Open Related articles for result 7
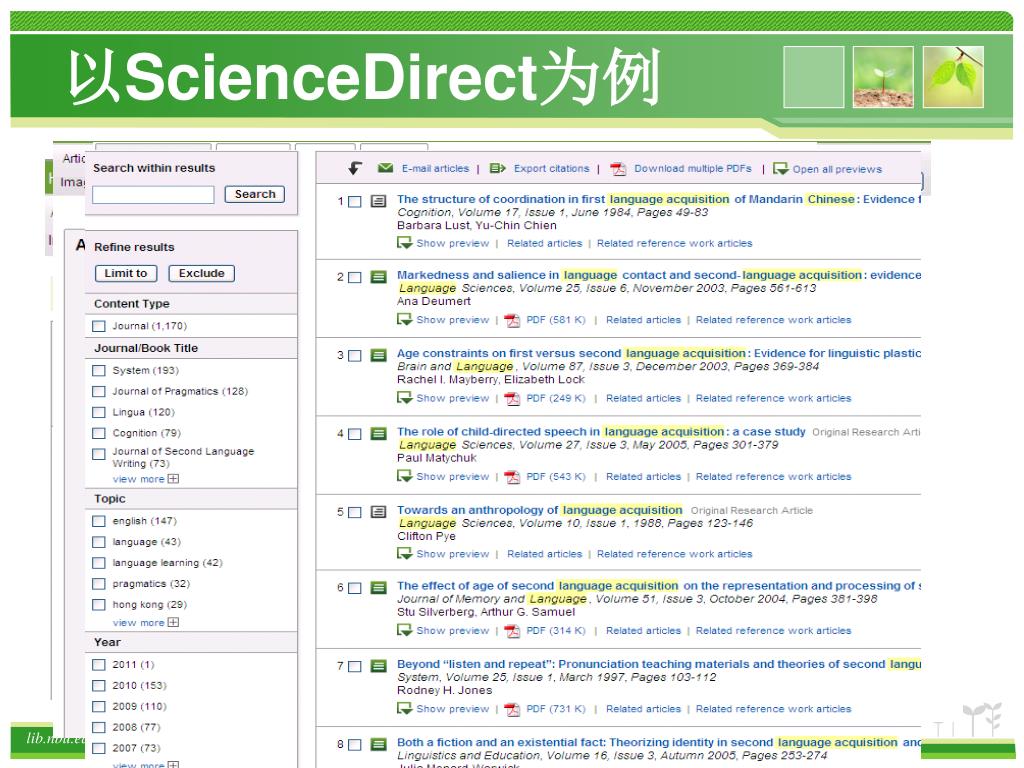This screenshot has width=1024, height=768. [643, 709]
